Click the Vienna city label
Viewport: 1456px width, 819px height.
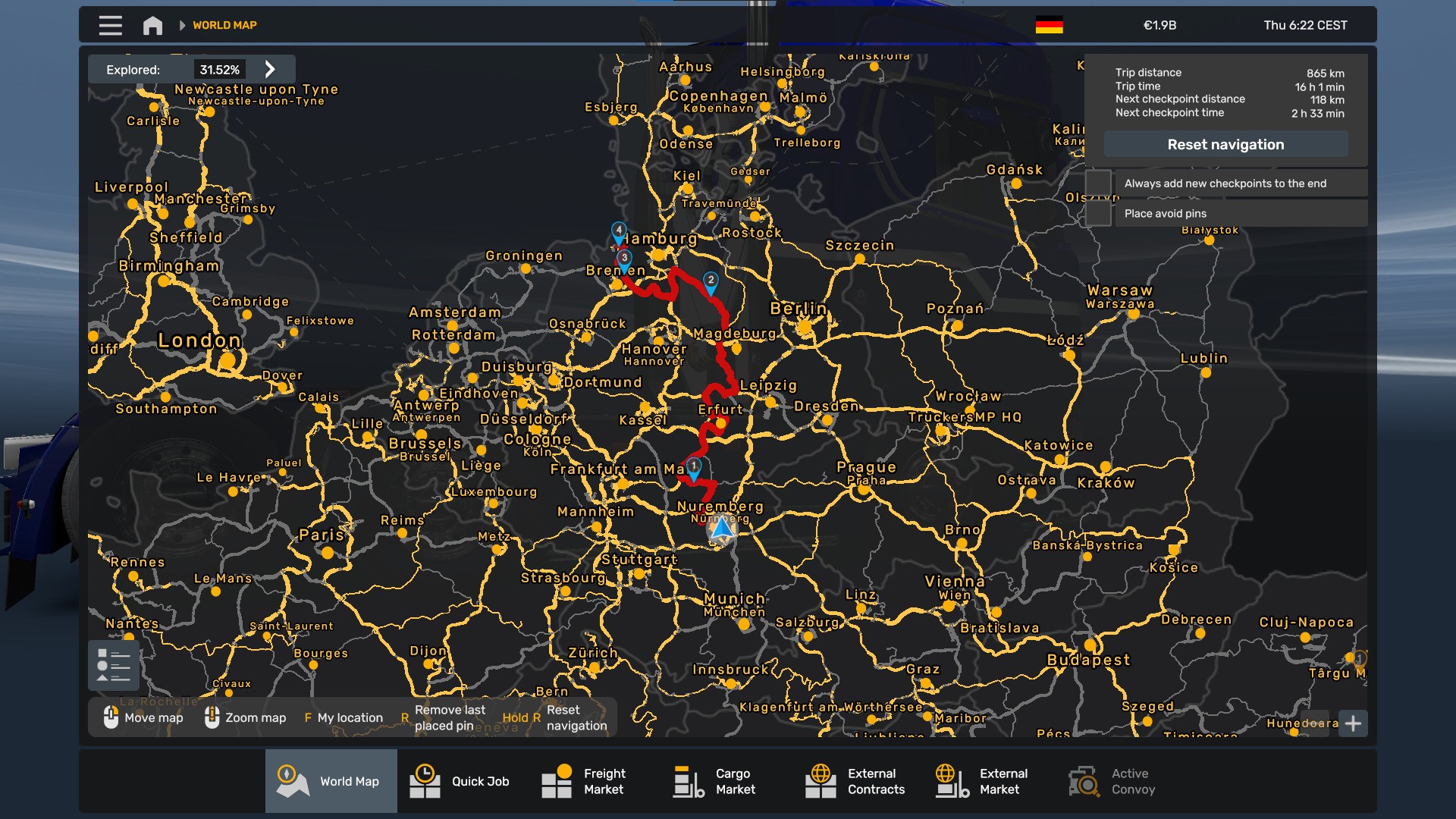pos(955,582)
